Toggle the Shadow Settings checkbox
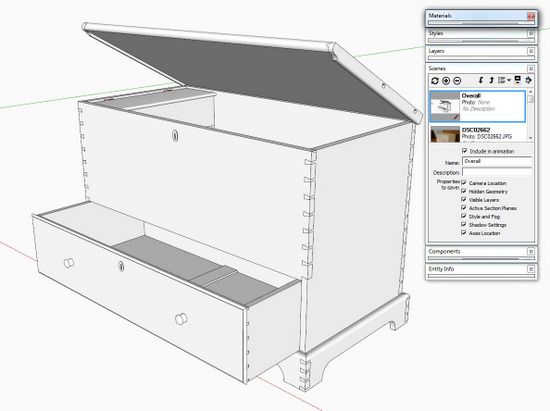The width and height of the screenshot is (550, 411). 464,224
